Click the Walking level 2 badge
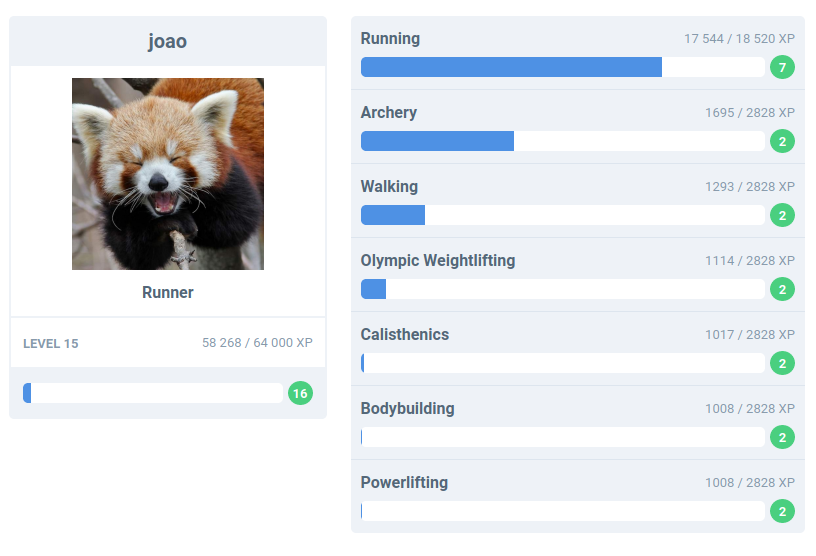Screen dimensions: 816x556 [782, 215]
